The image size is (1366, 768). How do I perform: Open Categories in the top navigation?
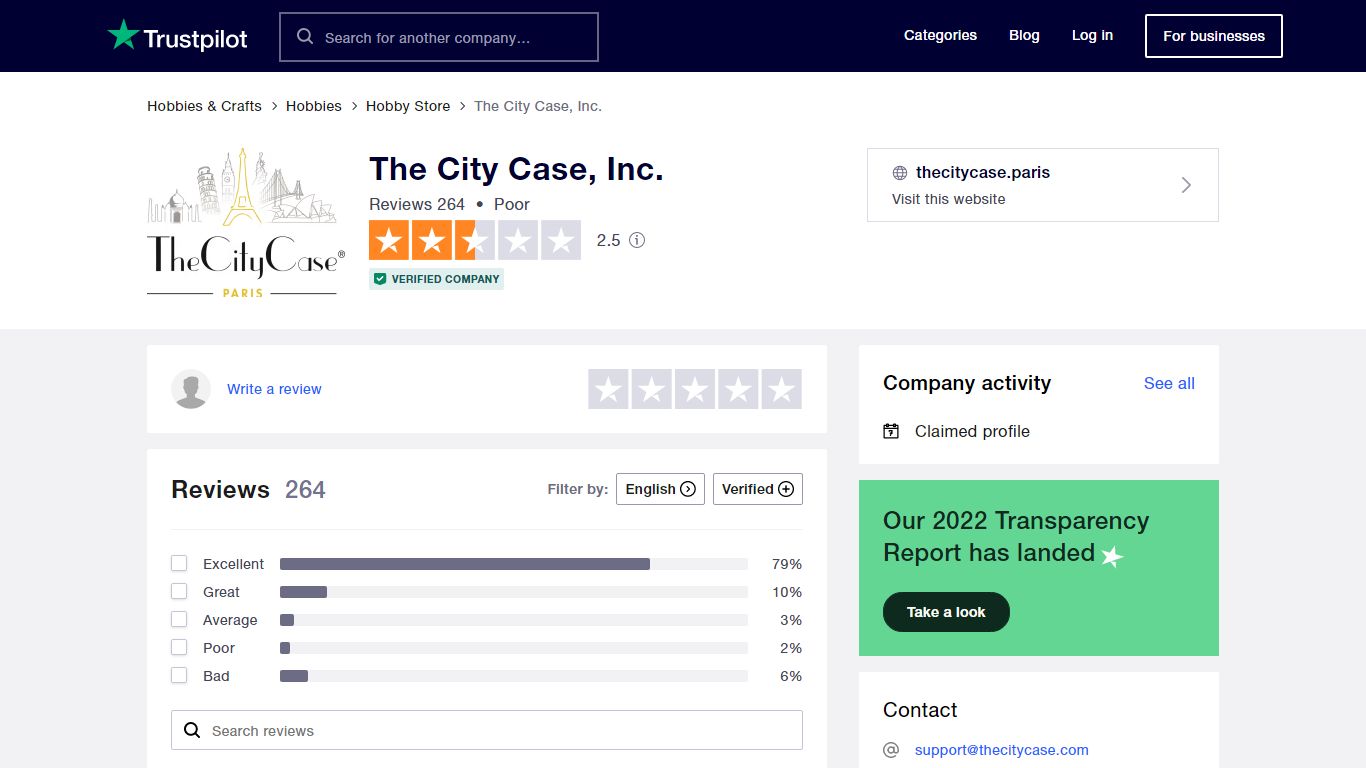tap(940, 35)
